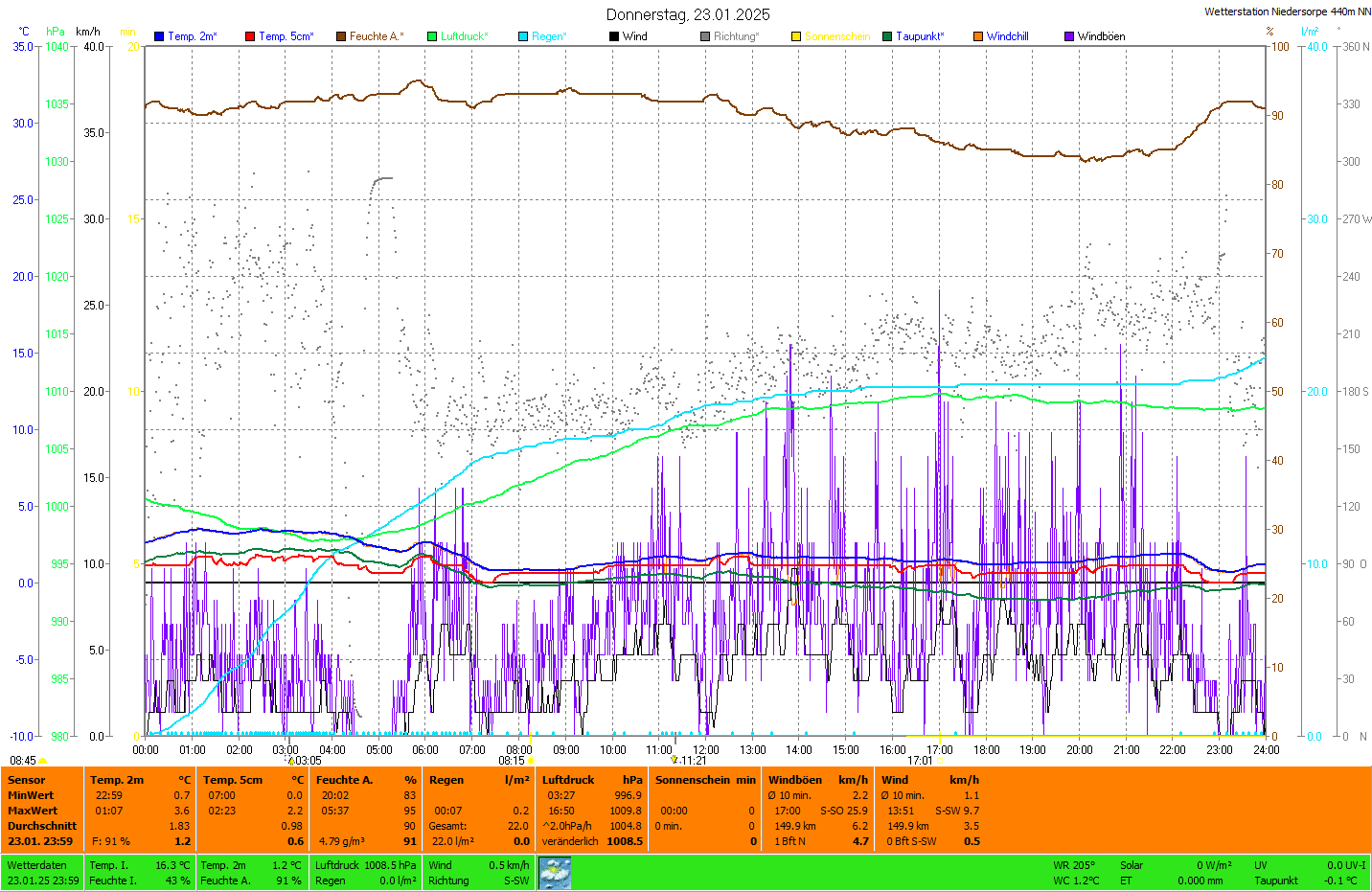Click the date title Donnerstag, 23.01.2025
This screenshot has width=1372, height=892.
(x=688, y=14)
